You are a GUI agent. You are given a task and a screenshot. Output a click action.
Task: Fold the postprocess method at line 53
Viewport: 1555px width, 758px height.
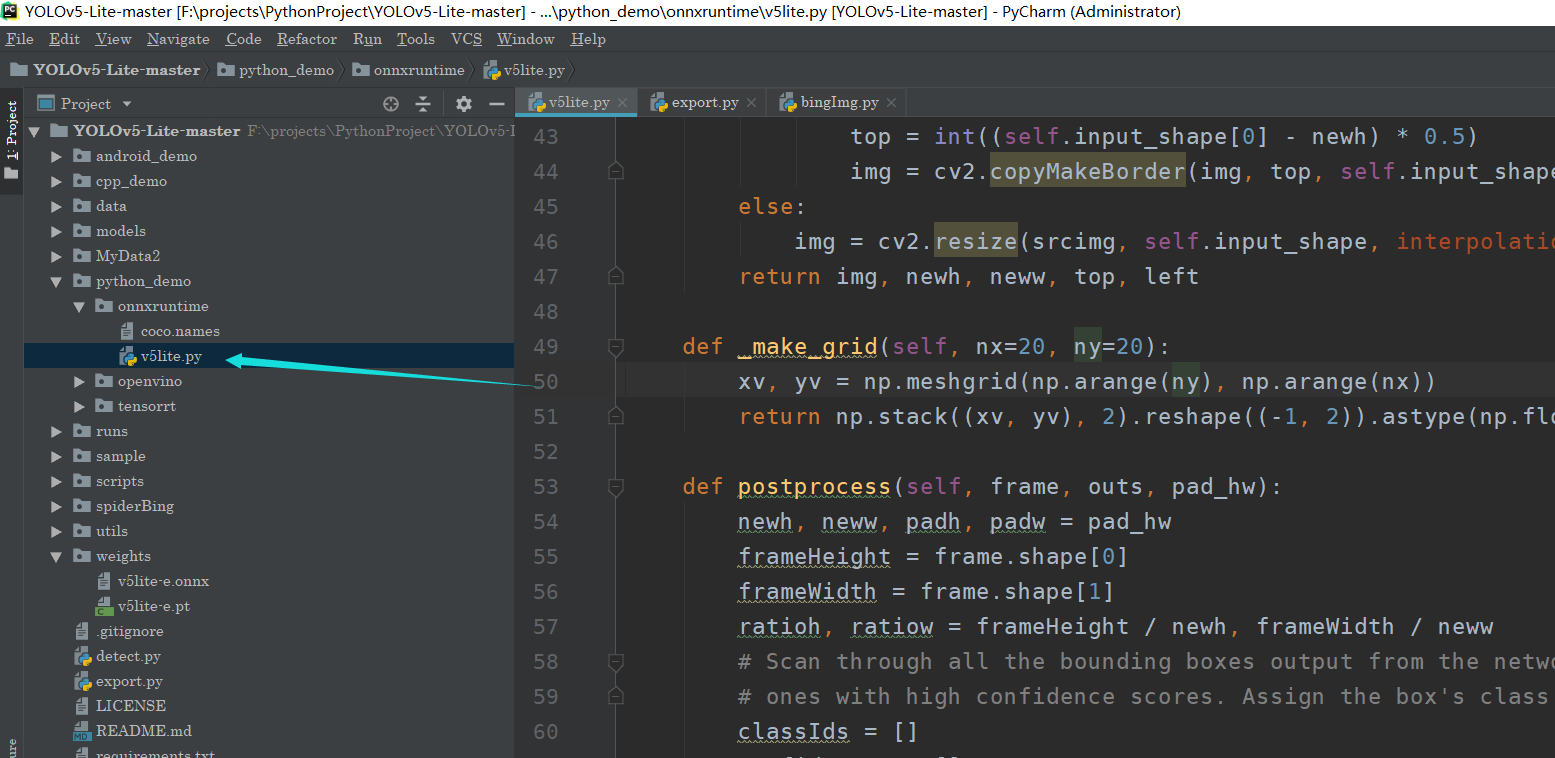616,487
